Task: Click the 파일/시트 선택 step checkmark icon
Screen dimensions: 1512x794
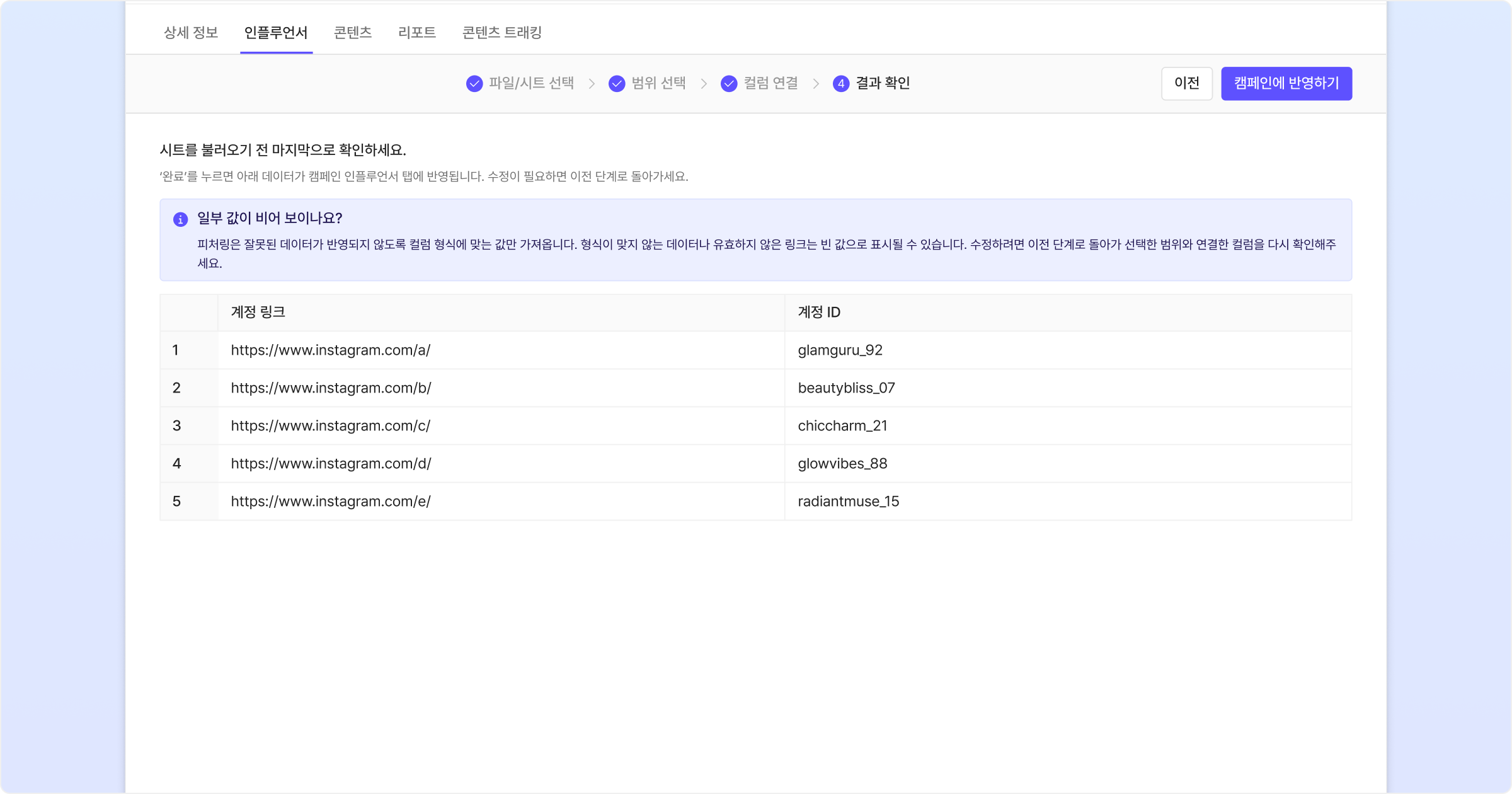Action: [x=474, y=83]
